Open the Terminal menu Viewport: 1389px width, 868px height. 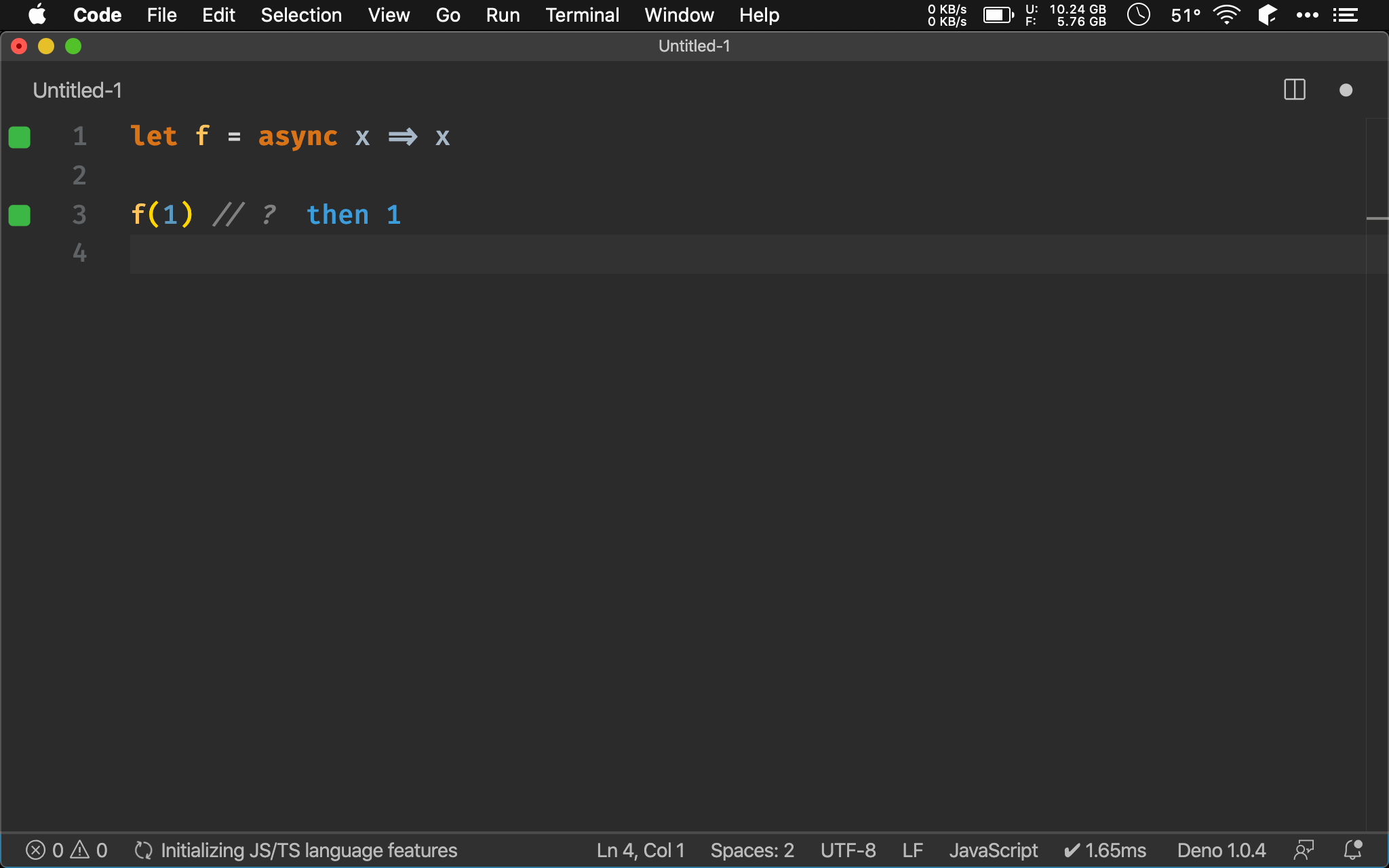pyautogui.click(x=582, y=15)
